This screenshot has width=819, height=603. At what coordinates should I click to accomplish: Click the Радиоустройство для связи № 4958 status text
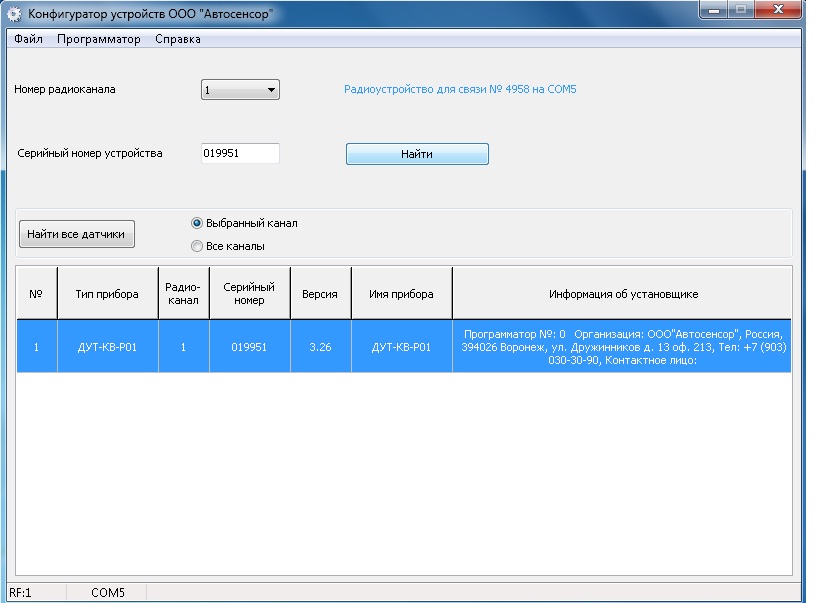(x=460, y=89)
